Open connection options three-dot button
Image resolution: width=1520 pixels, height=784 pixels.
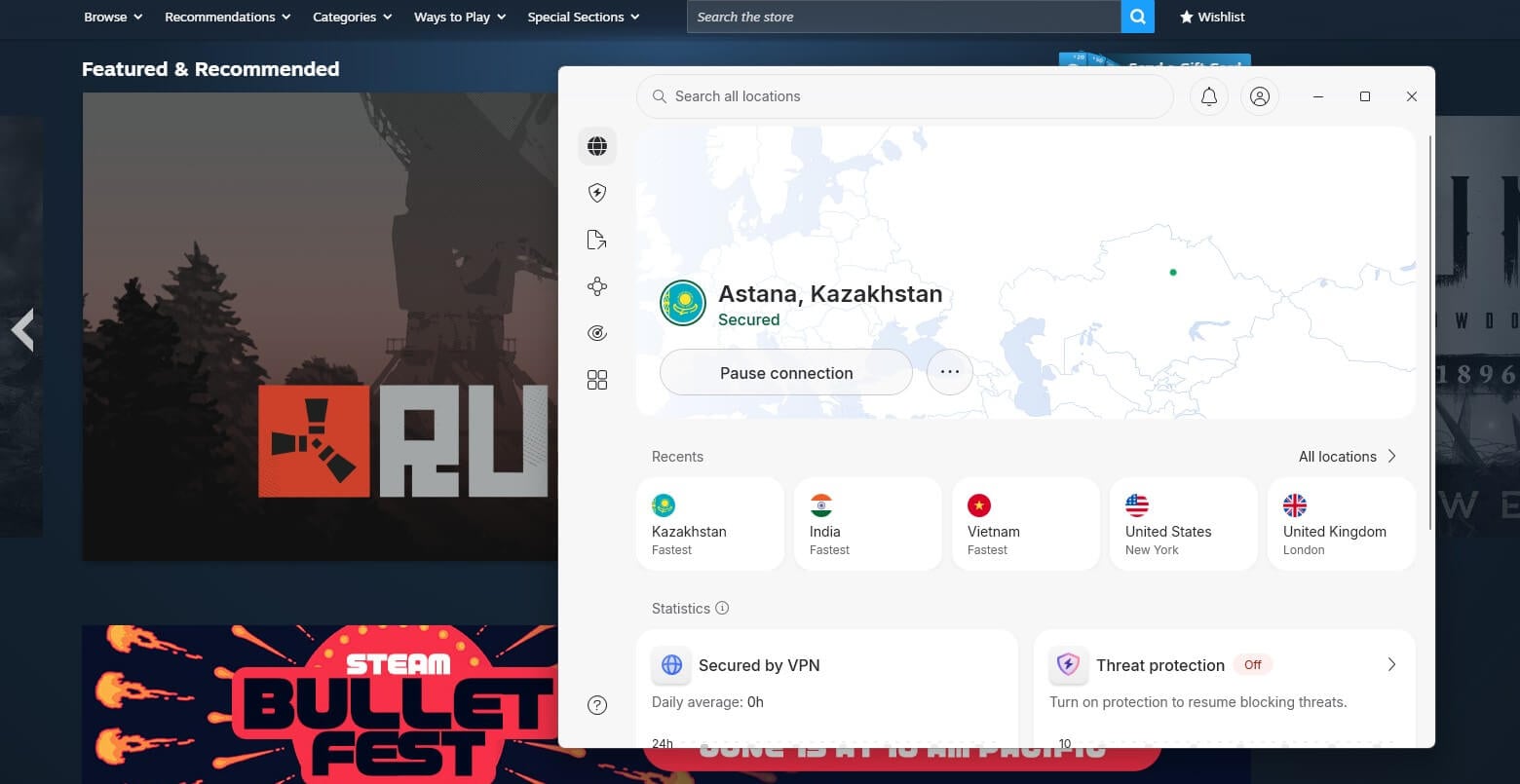coord(950,372)
